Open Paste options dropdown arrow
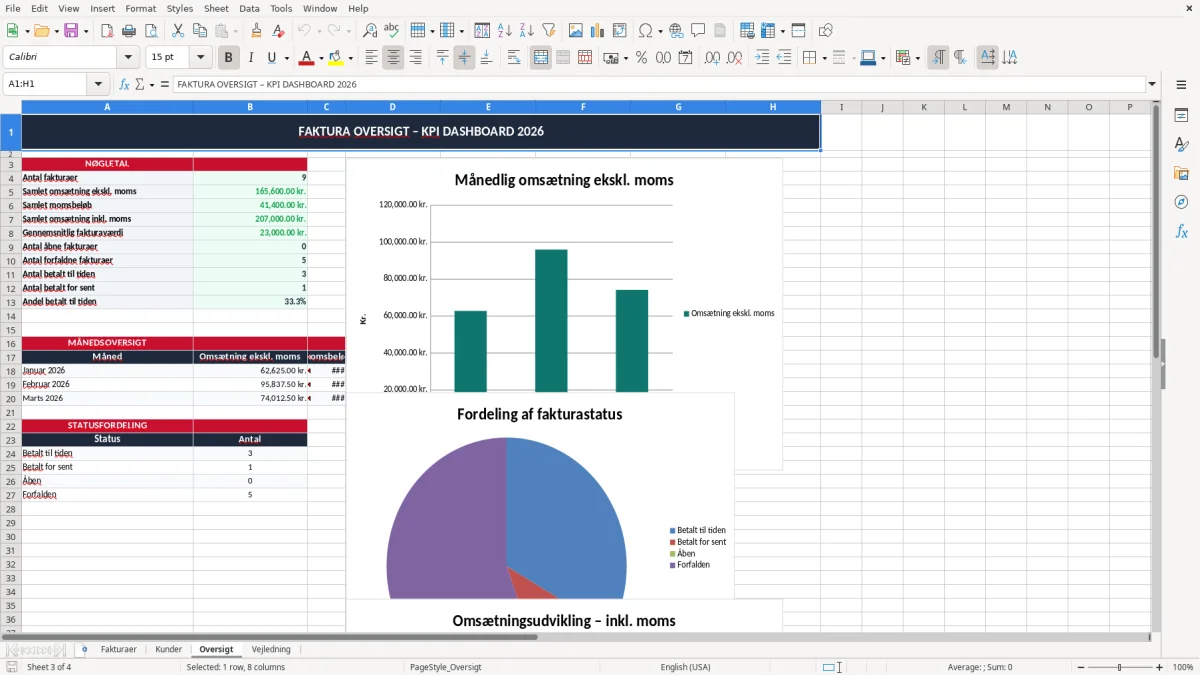The image size is (1200, 675). tap(236, 31)
